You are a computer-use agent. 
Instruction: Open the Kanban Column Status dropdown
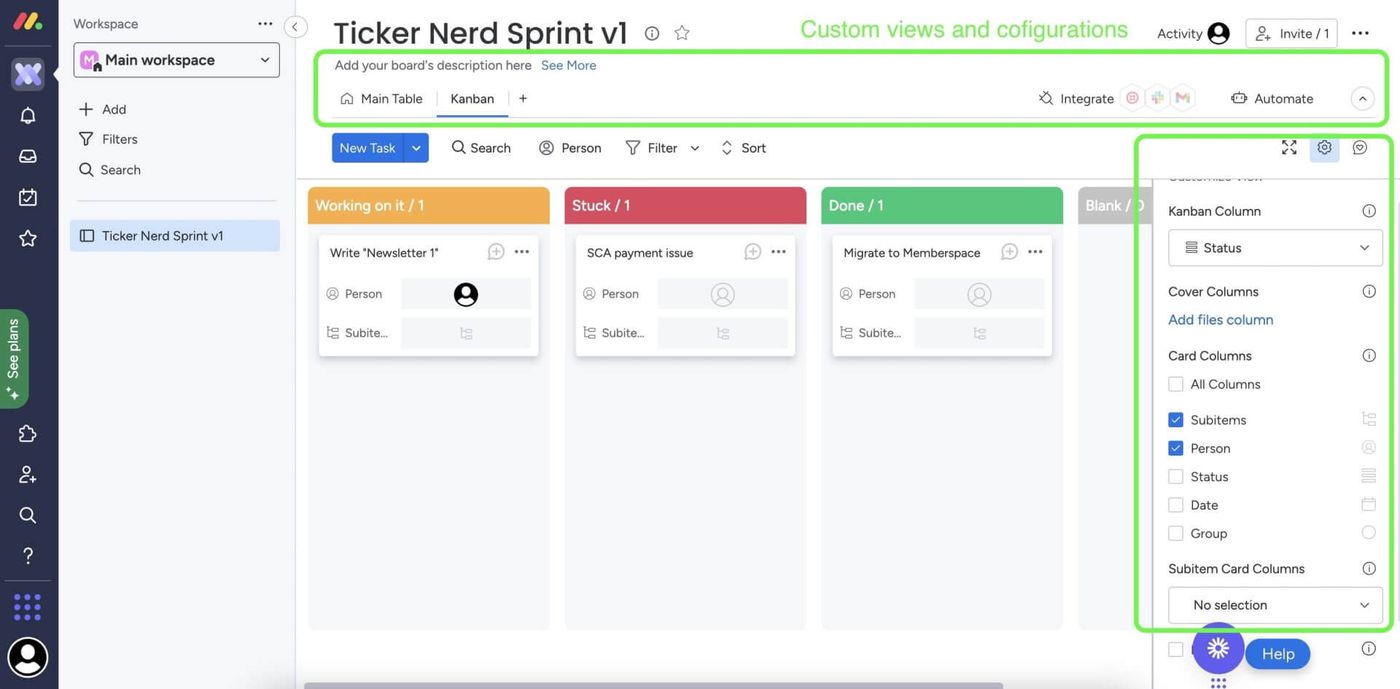tap(1275, 248)
